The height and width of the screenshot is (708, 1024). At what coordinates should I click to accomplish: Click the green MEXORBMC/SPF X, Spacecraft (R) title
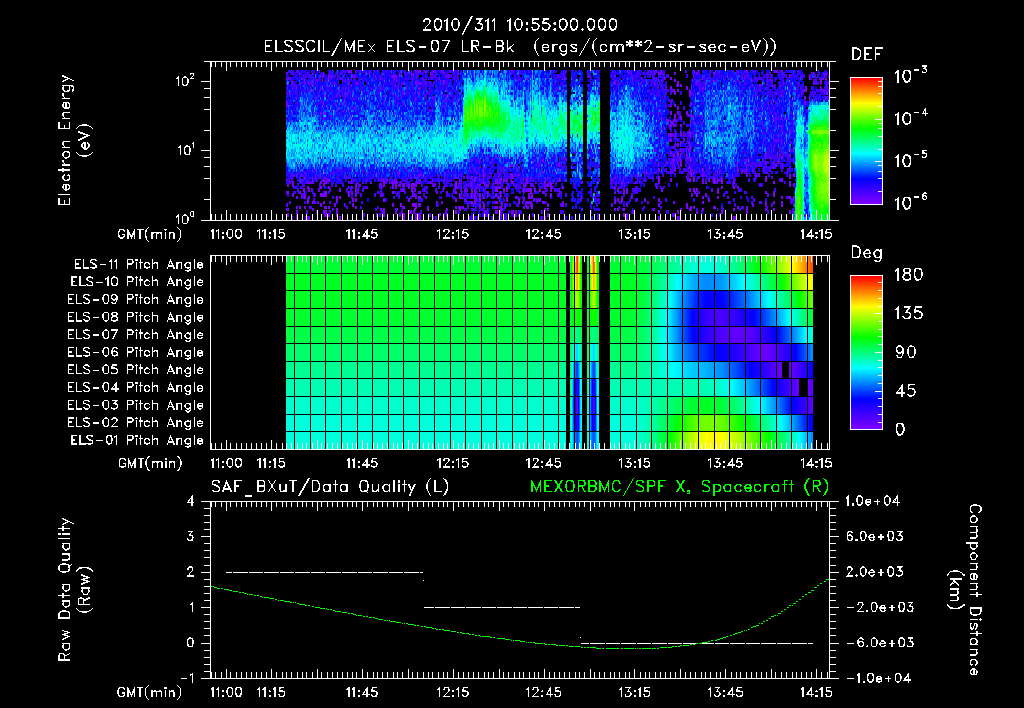(679, 487)
